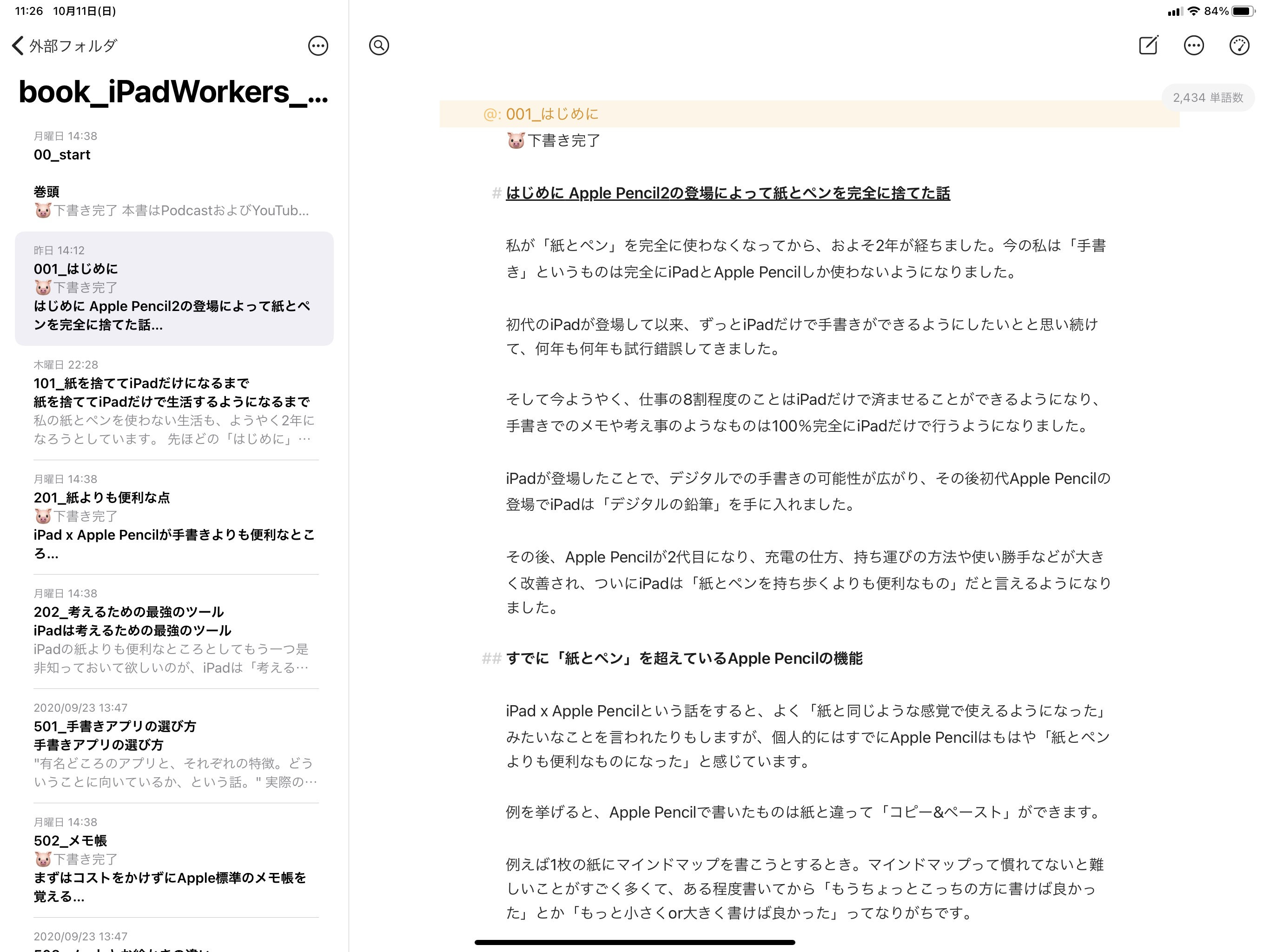Screen dimensions: 1270x952
Task: Open sheet 101_紙を捨ててiPadだけになるまで
Action: (174, 402)
